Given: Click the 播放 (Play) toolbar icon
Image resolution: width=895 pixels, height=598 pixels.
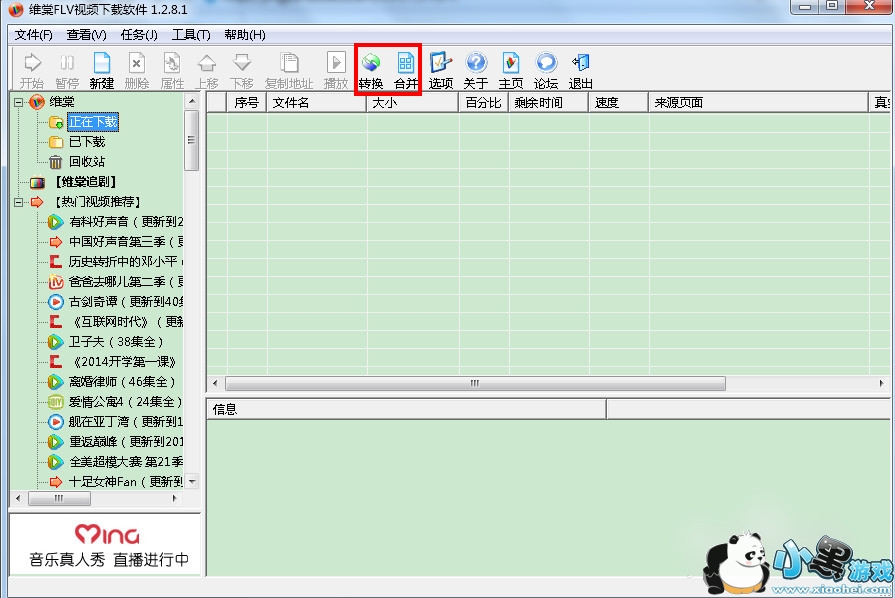Looking at the screenshot, I should pyautogui.click(x=336, y=70).
